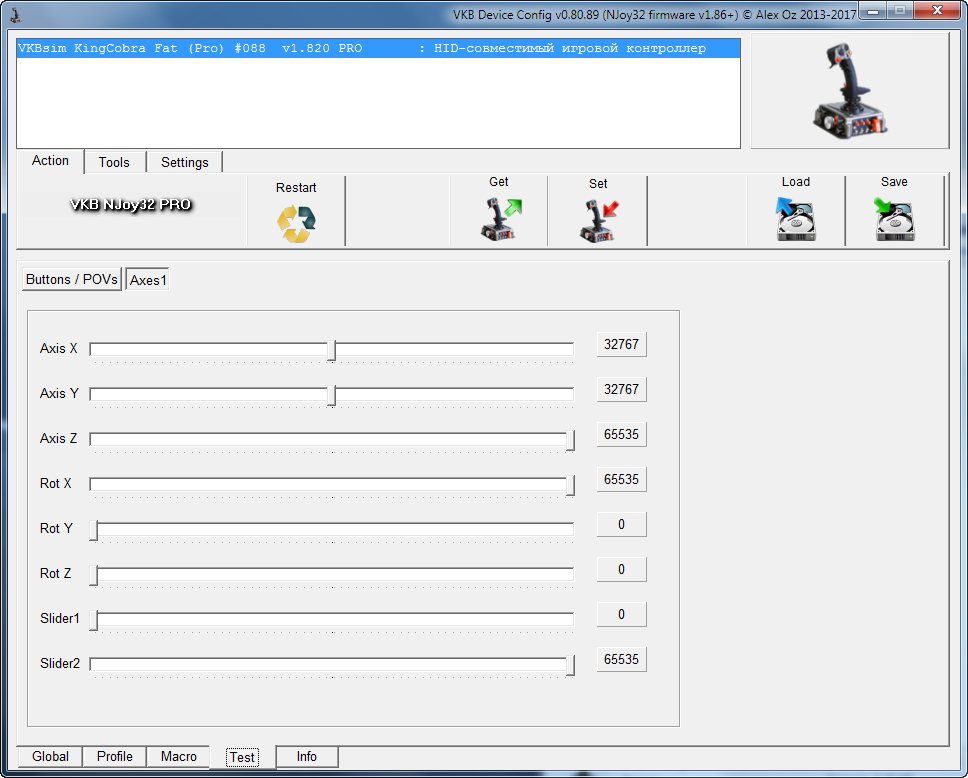Click the Restart recycle-arrows icon
This screenshot has width=968, height=778.
(x=296, y=224)
